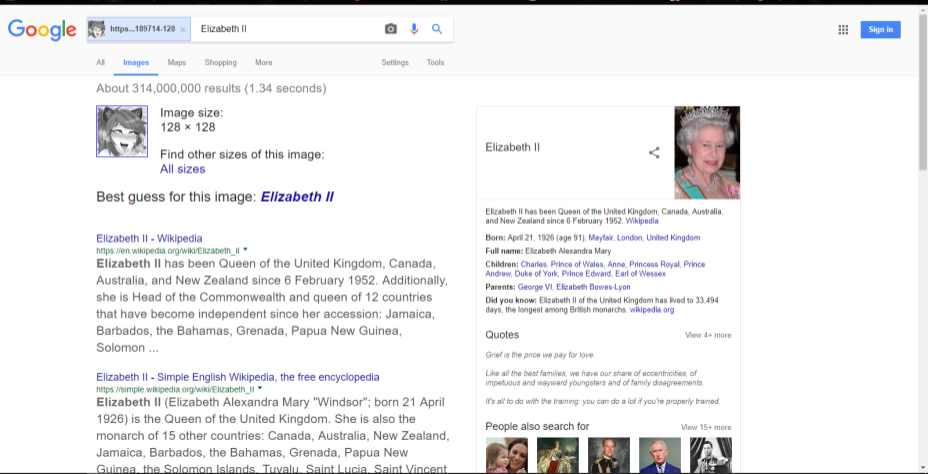Click the Google logo
Screen dimensions: 928x474
(x=42, y=30)
